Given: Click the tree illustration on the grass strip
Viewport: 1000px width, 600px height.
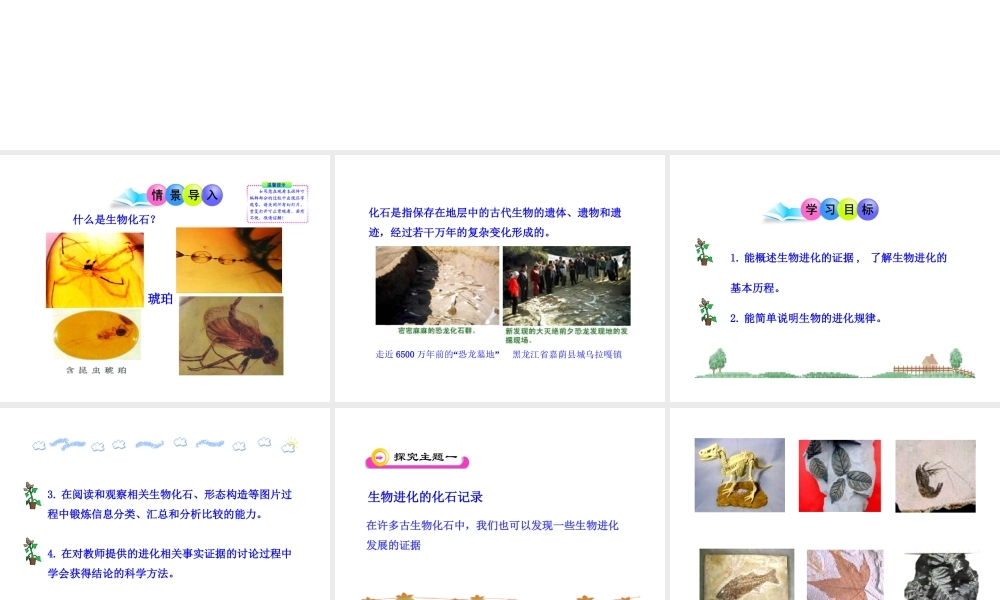Looking at the screenshot, I should coord(718,361).
